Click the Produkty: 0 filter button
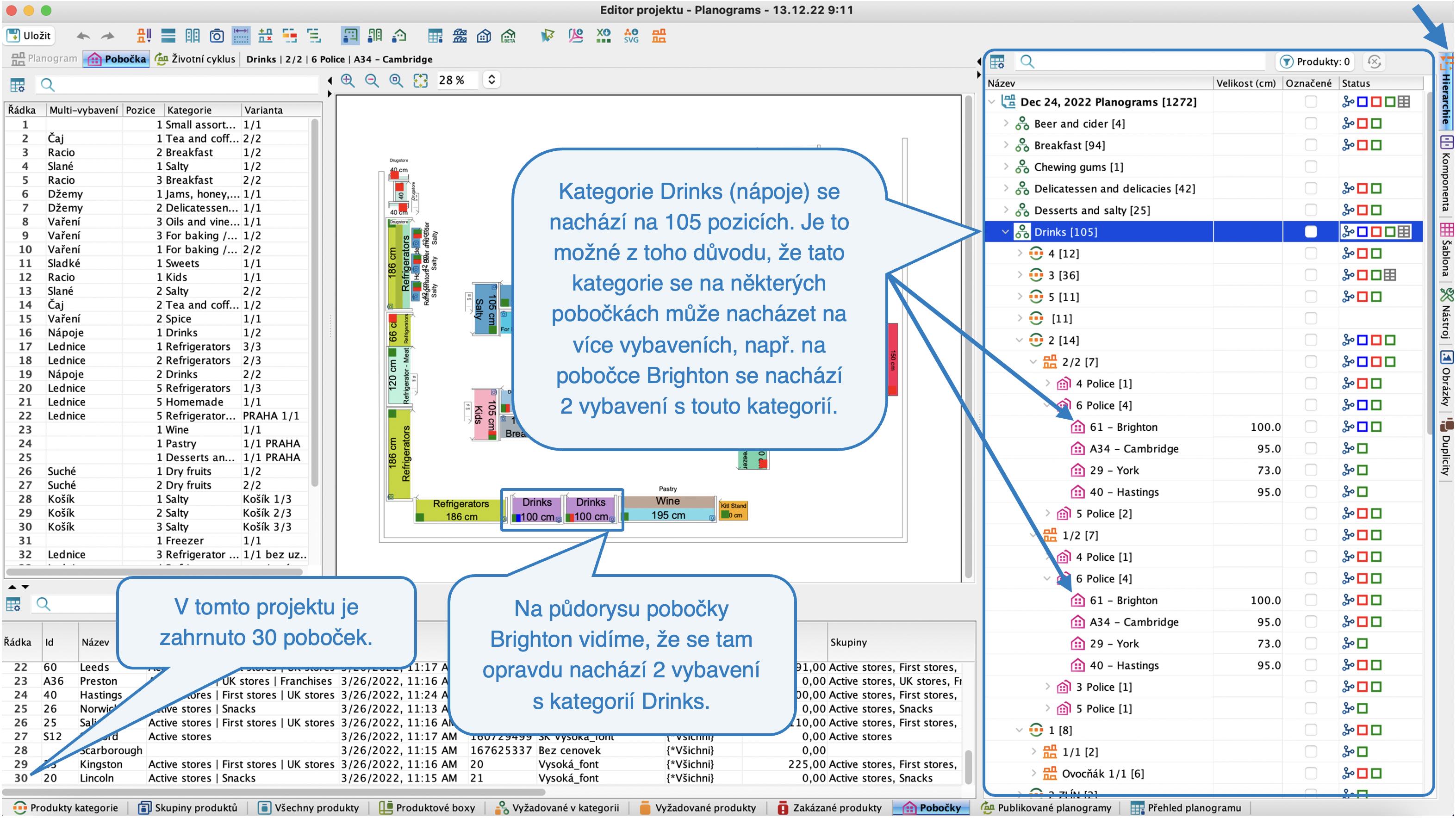Viewport: 1456px width, 818px height. point(1315,62)
